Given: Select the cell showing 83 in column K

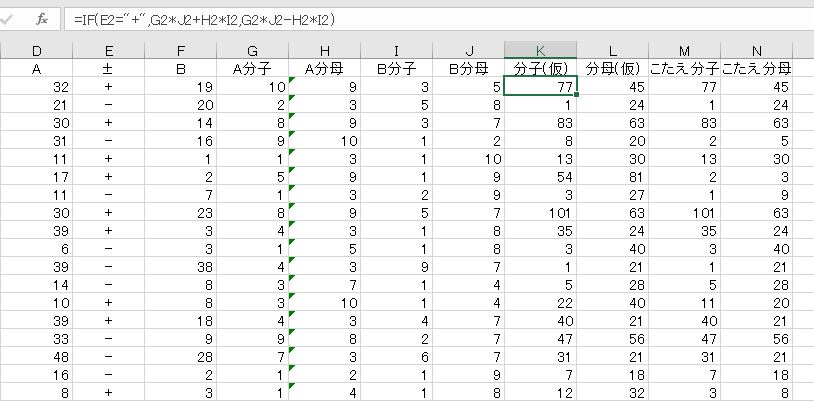Looking at the screenshot, I should (540, 123).
